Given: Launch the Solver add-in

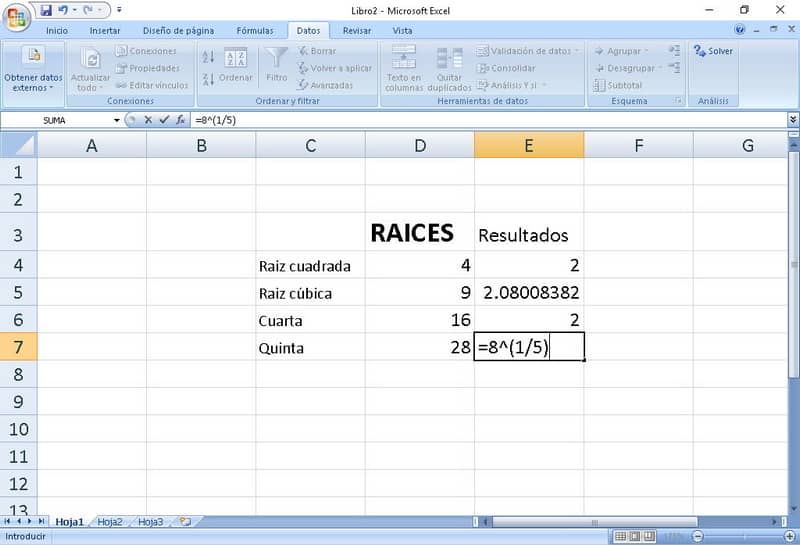Looking at the screenshot, I should 713,51.
